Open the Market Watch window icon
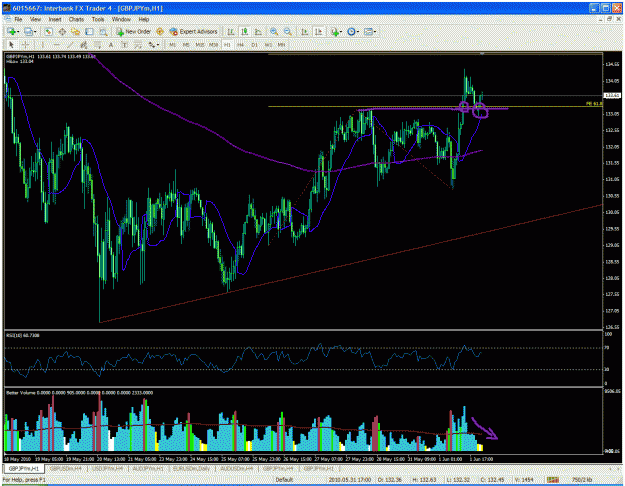The image size is (625, 486). 49,31
